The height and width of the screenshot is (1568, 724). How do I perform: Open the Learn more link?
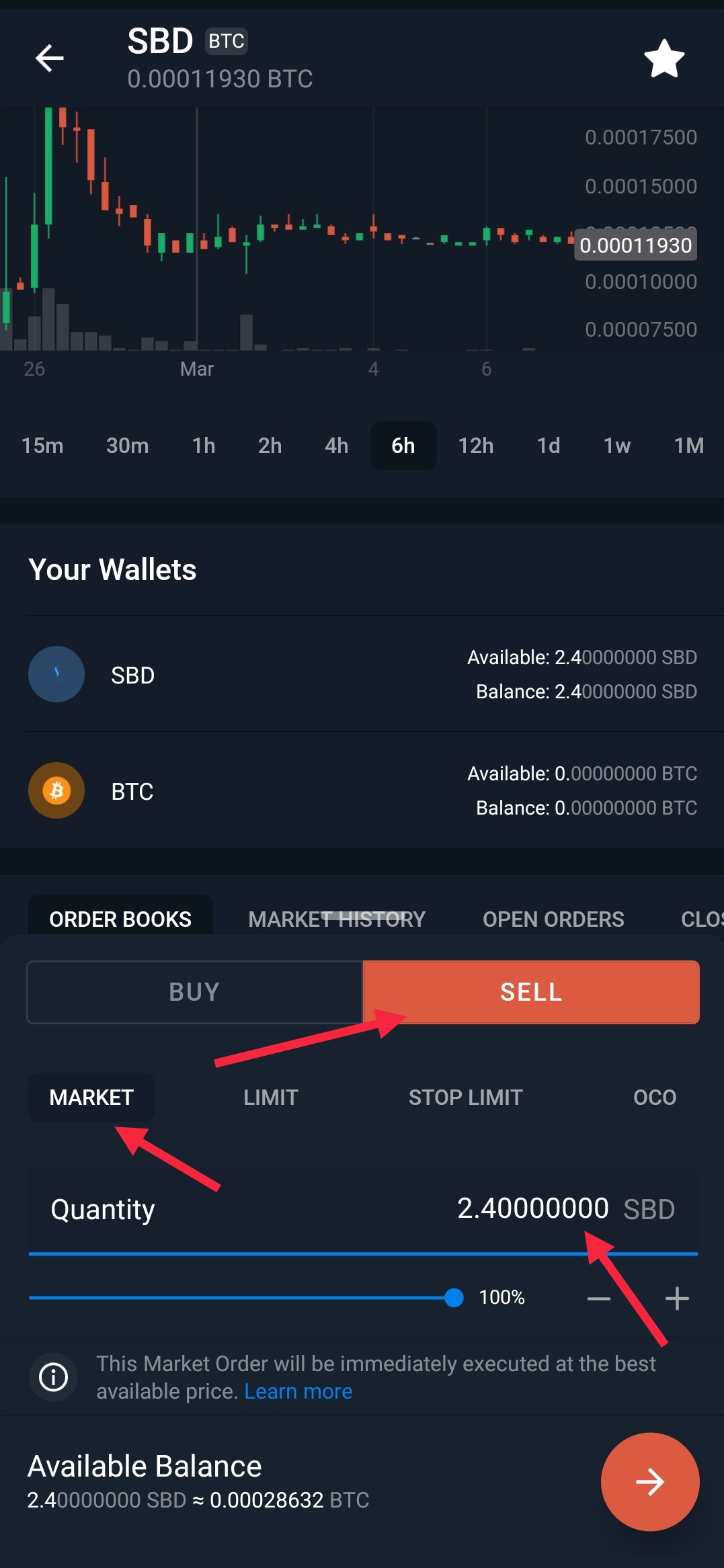tap(298, 1391)
